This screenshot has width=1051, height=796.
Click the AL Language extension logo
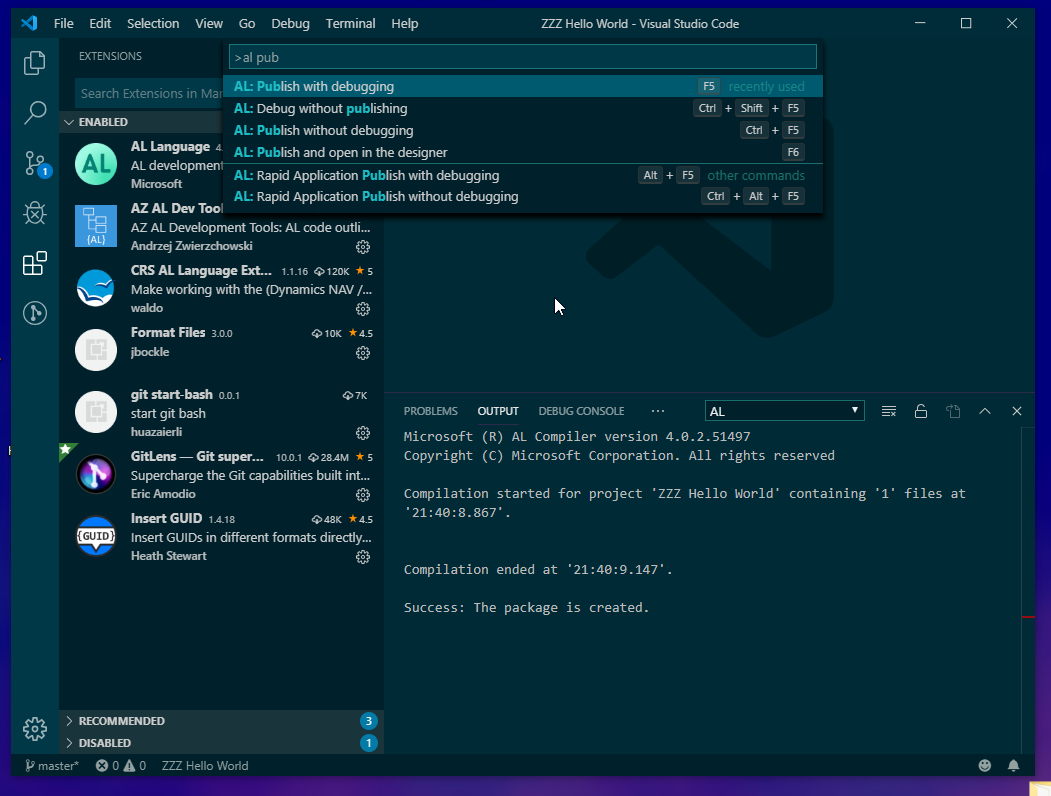(96, 164)
